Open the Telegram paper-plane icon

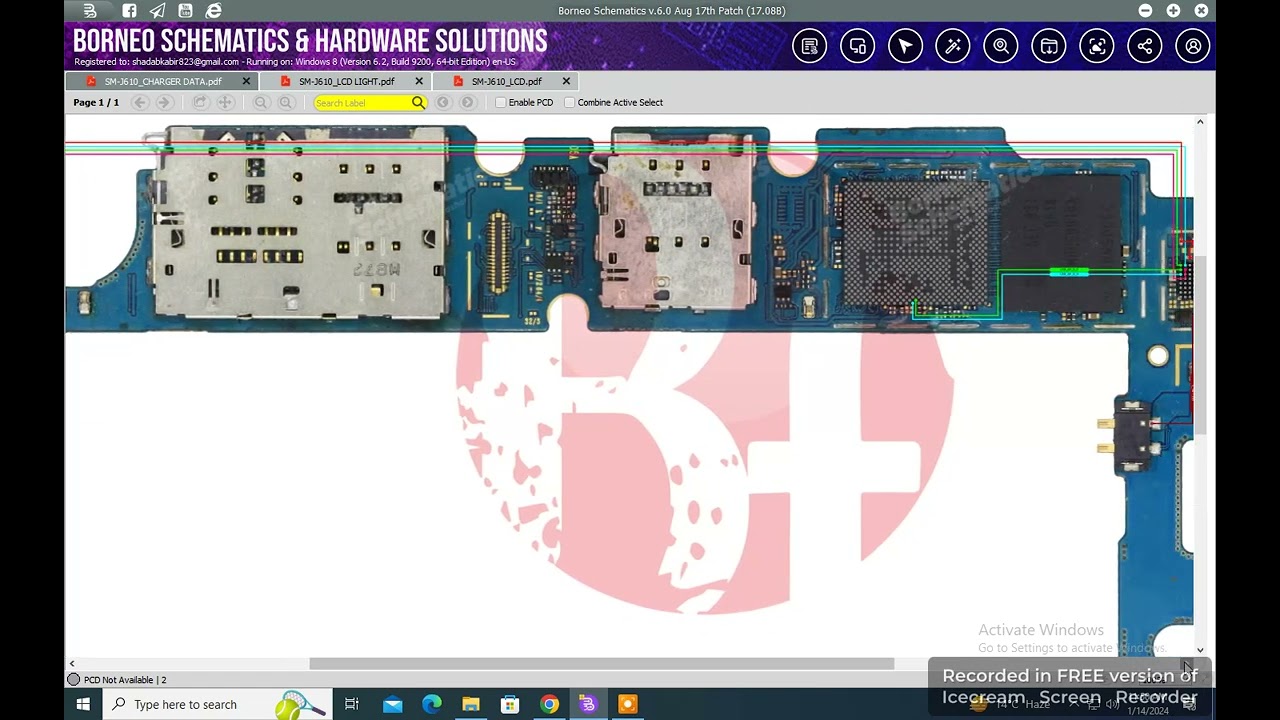tap(157, 11)
